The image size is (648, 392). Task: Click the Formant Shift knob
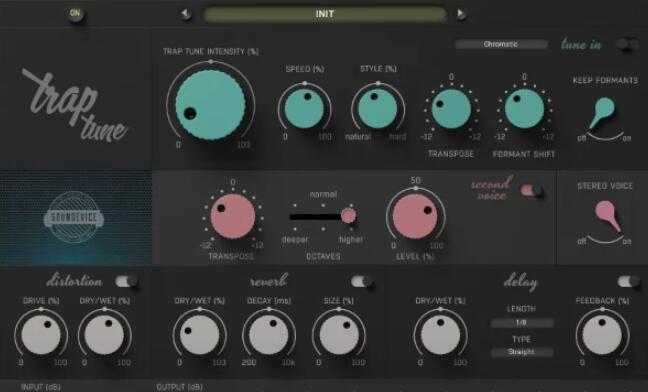524,109
